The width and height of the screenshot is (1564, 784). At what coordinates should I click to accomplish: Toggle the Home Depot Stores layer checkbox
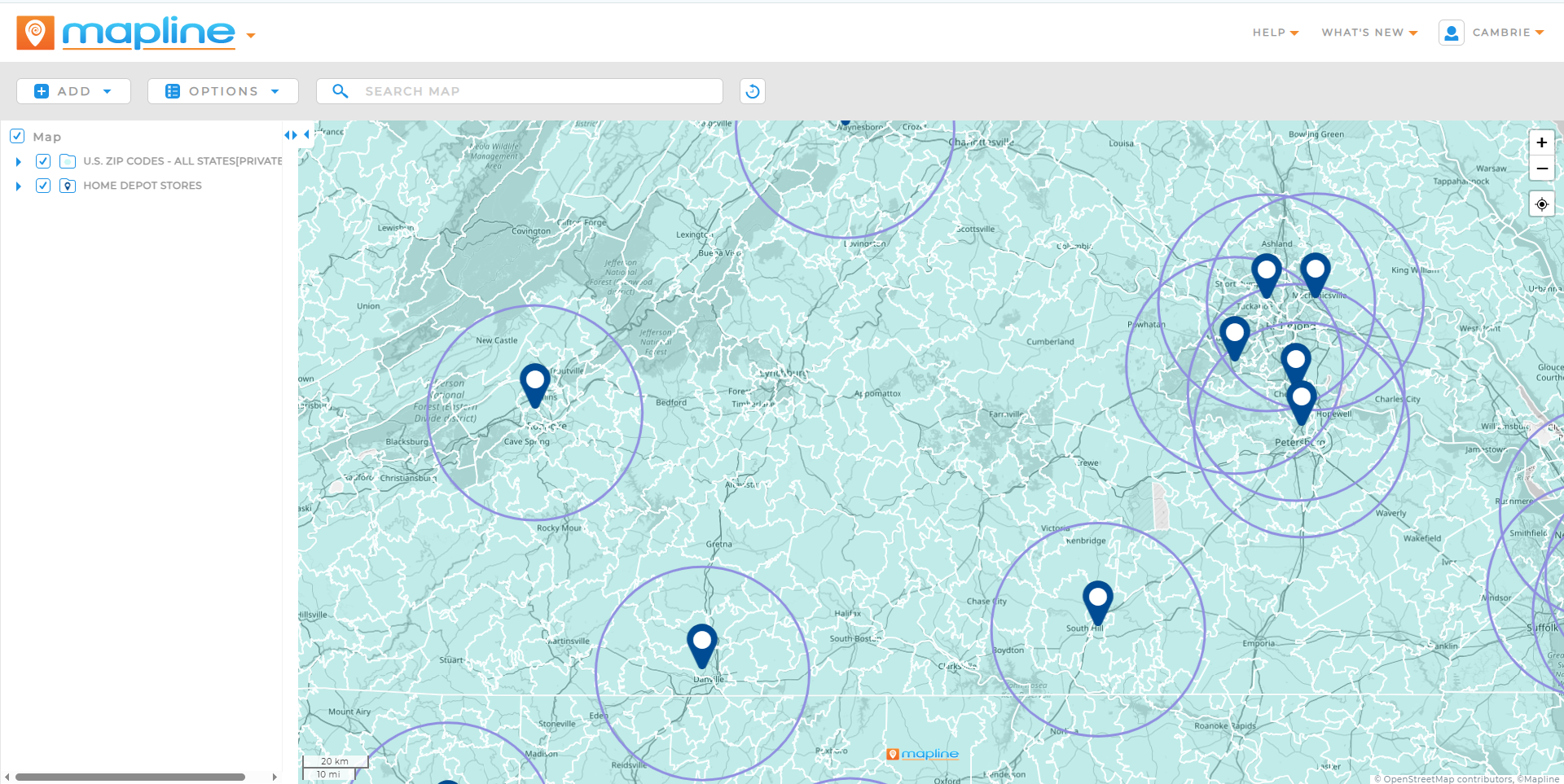[x=43, y=186]
